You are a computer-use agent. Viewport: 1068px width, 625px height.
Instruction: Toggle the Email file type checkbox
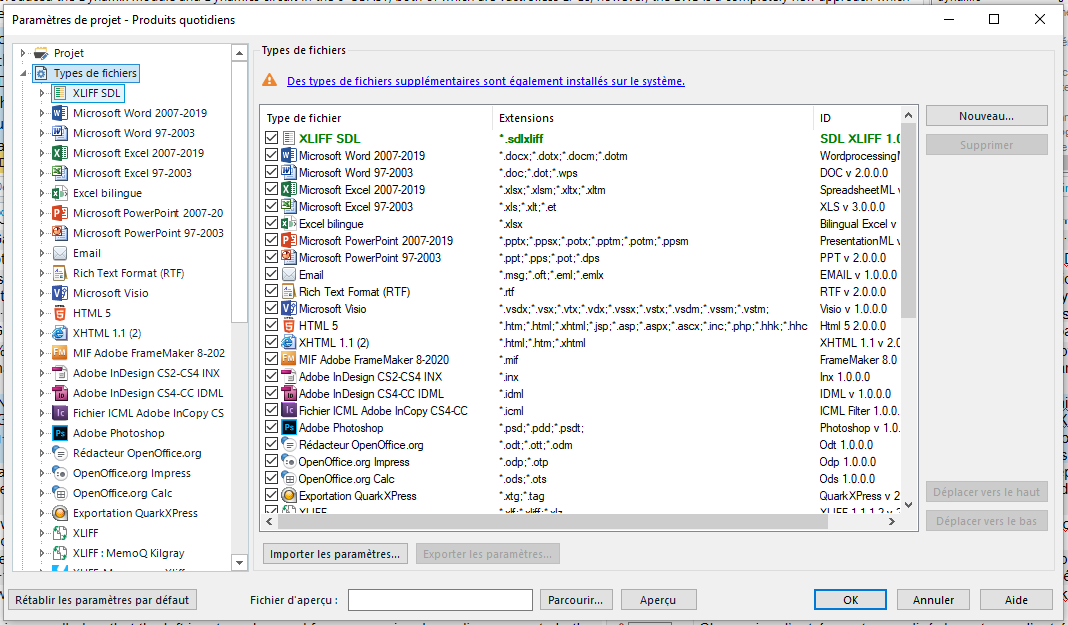tap(271, 274)
